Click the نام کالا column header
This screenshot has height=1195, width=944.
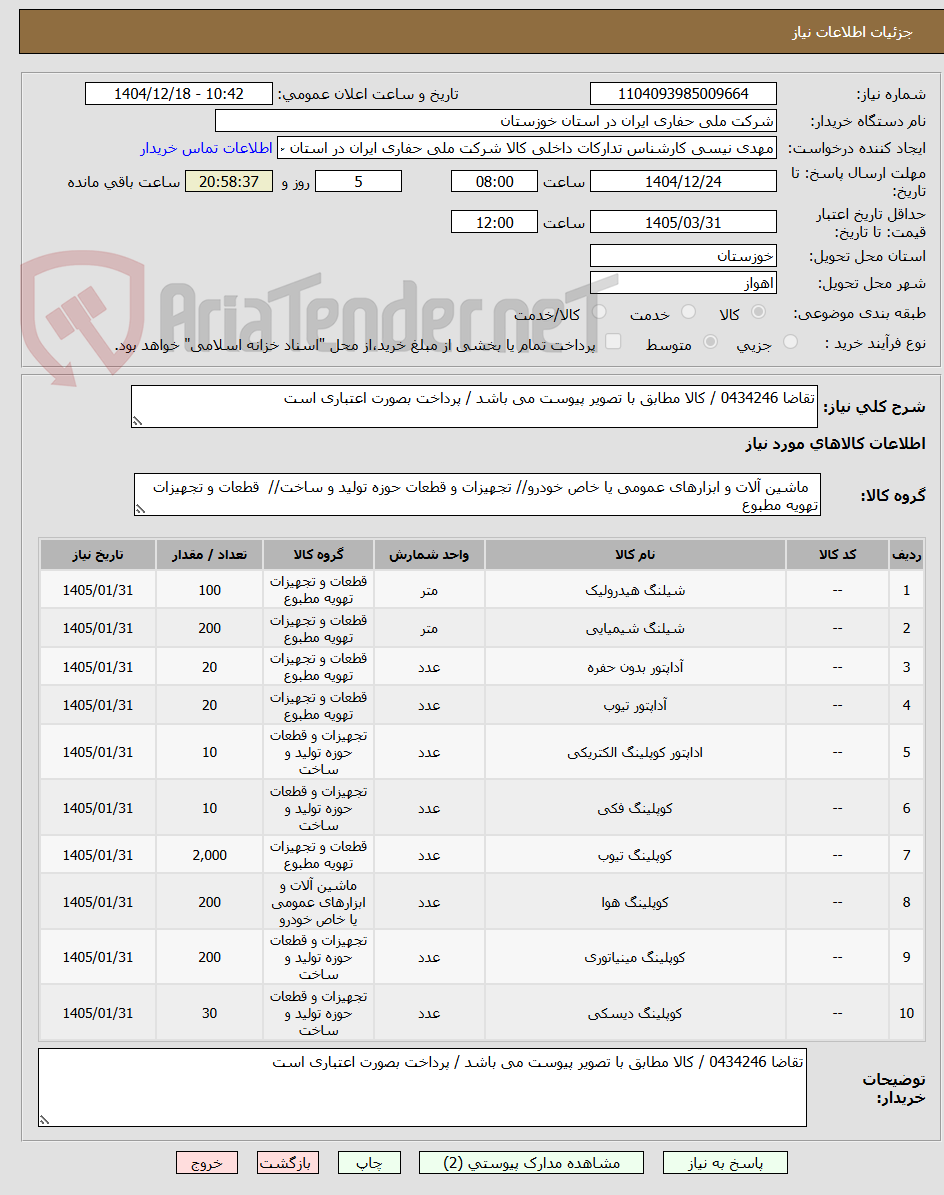click(x=635, y=555)
